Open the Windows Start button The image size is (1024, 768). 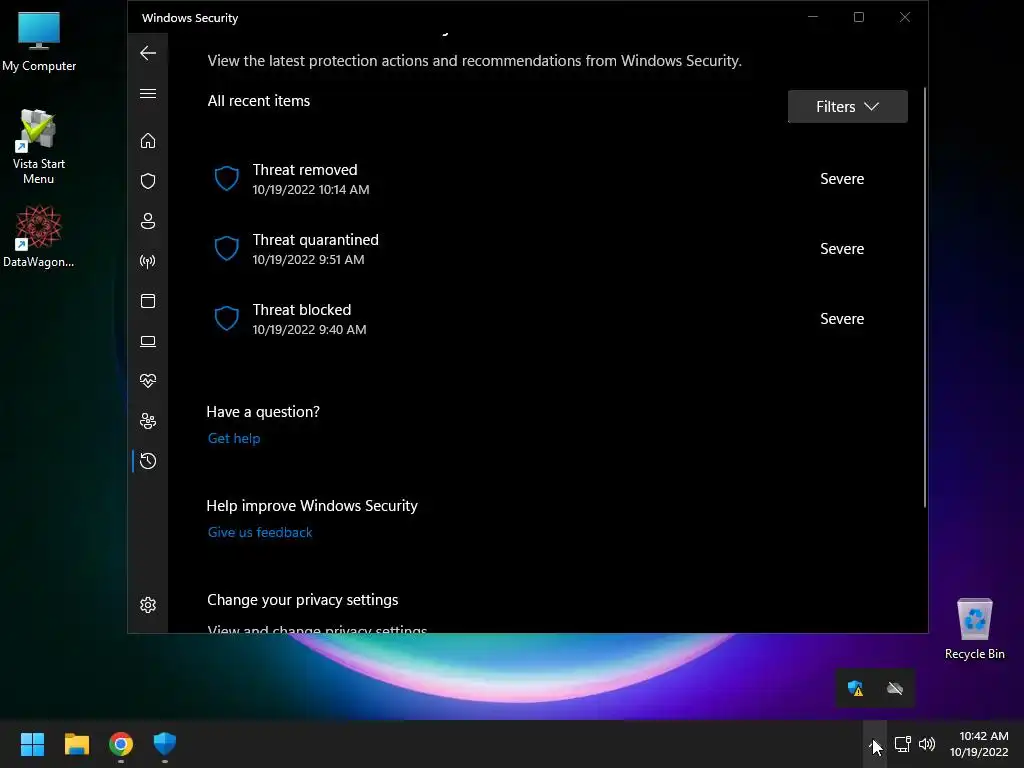(32, 744)
